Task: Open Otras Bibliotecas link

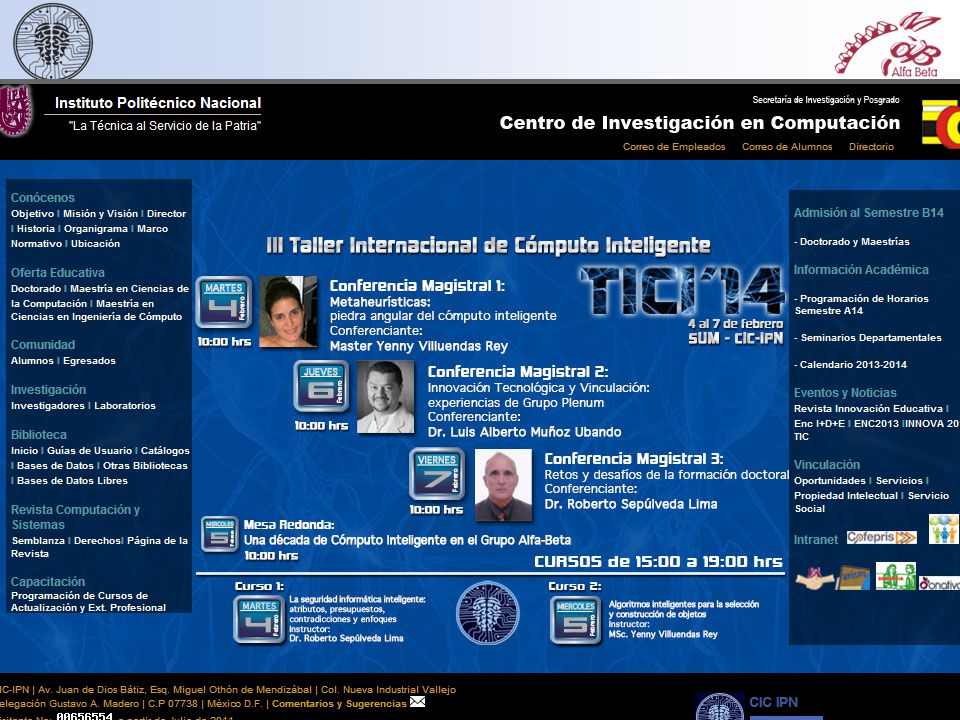Action: pyautogui.click(x=145, y=465)
